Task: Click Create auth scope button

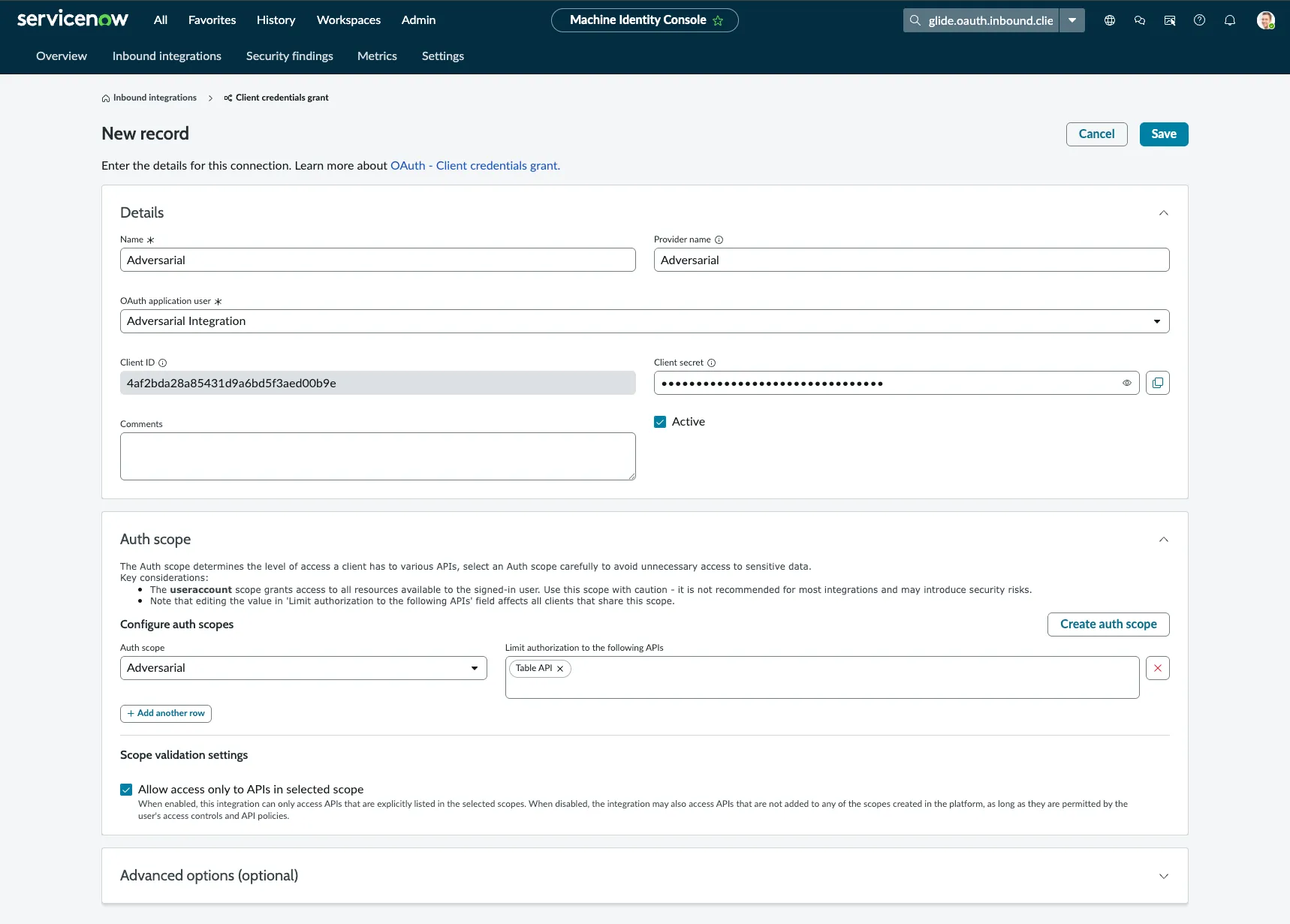Action: [x=1108, y=625]
